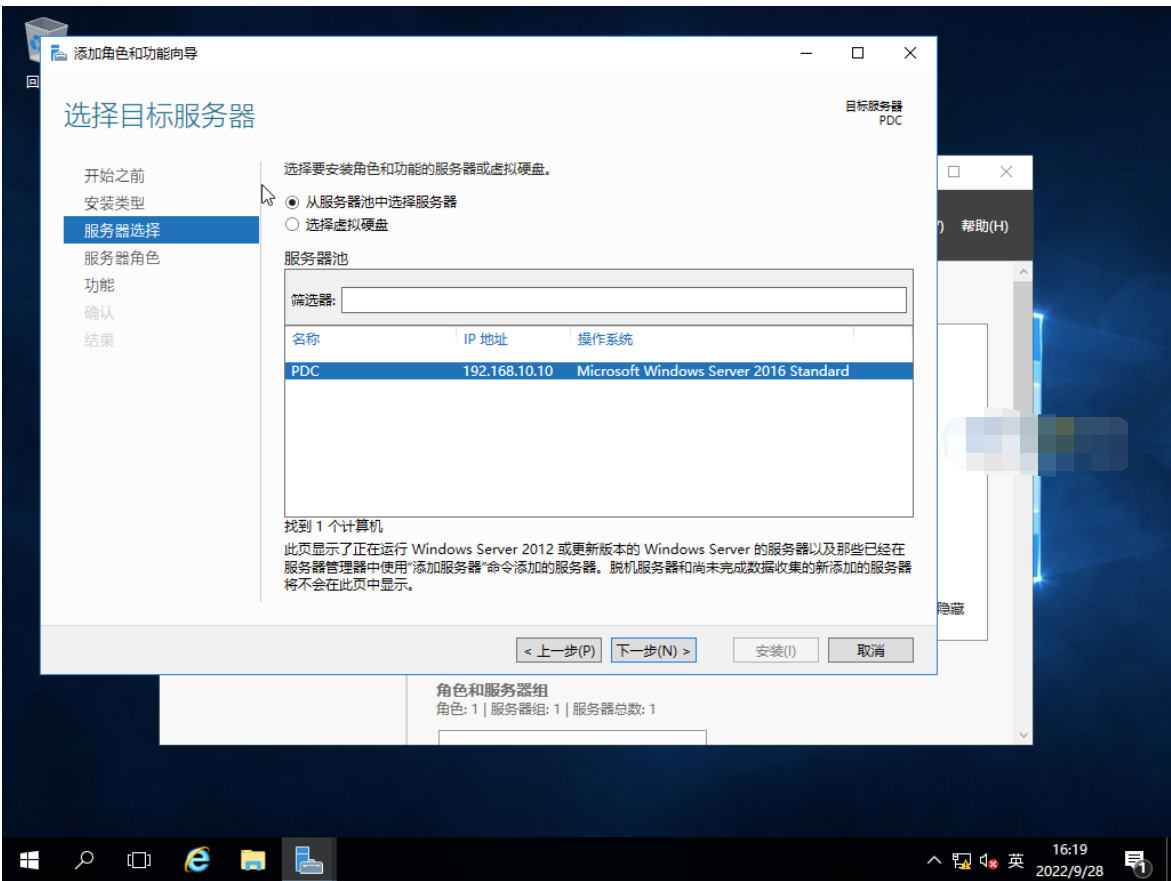Sort by 名称 column header
The image size is (1171, 881).
305,339
